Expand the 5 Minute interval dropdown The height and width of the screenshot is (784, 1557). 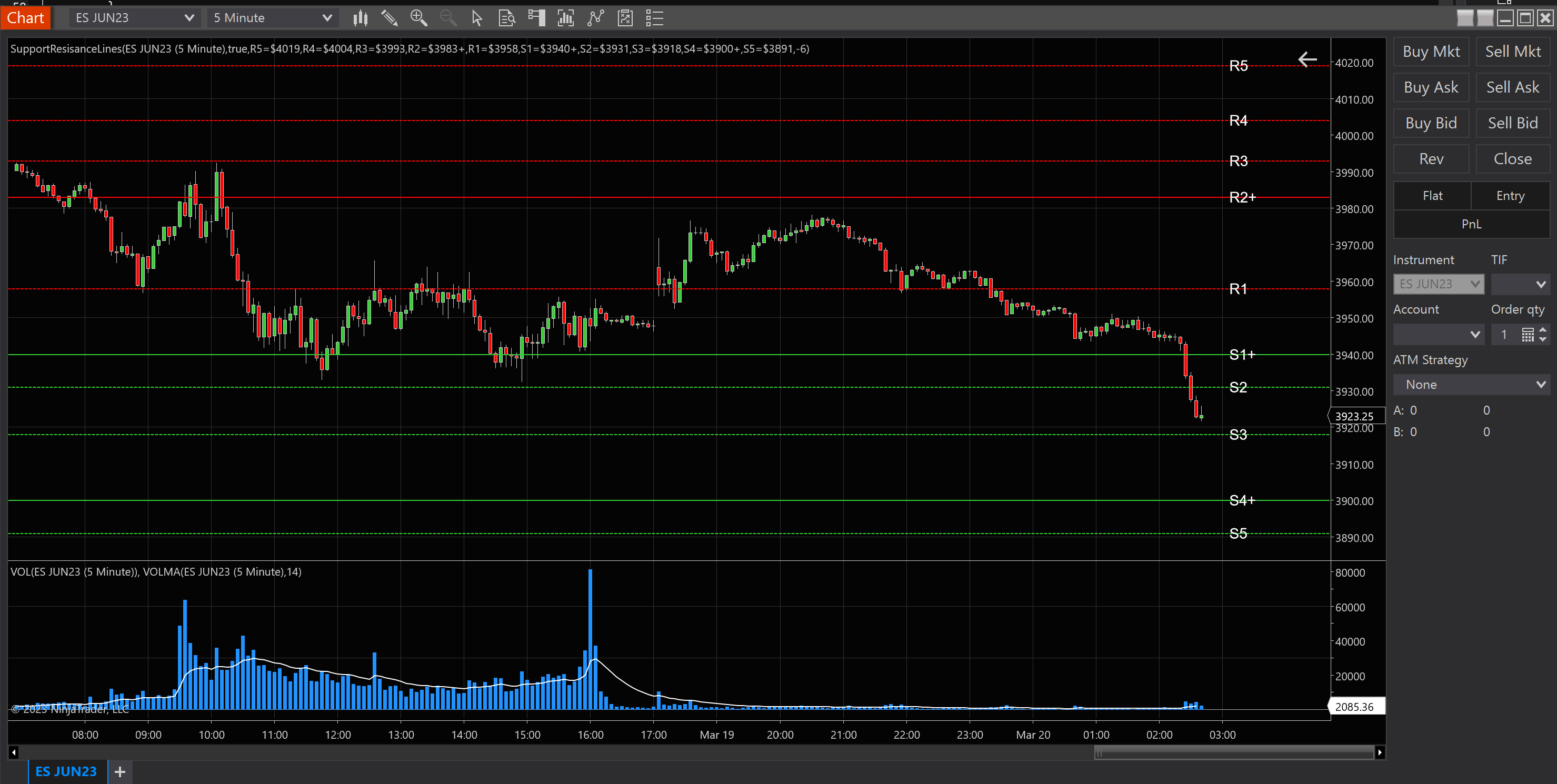point(327,18)
